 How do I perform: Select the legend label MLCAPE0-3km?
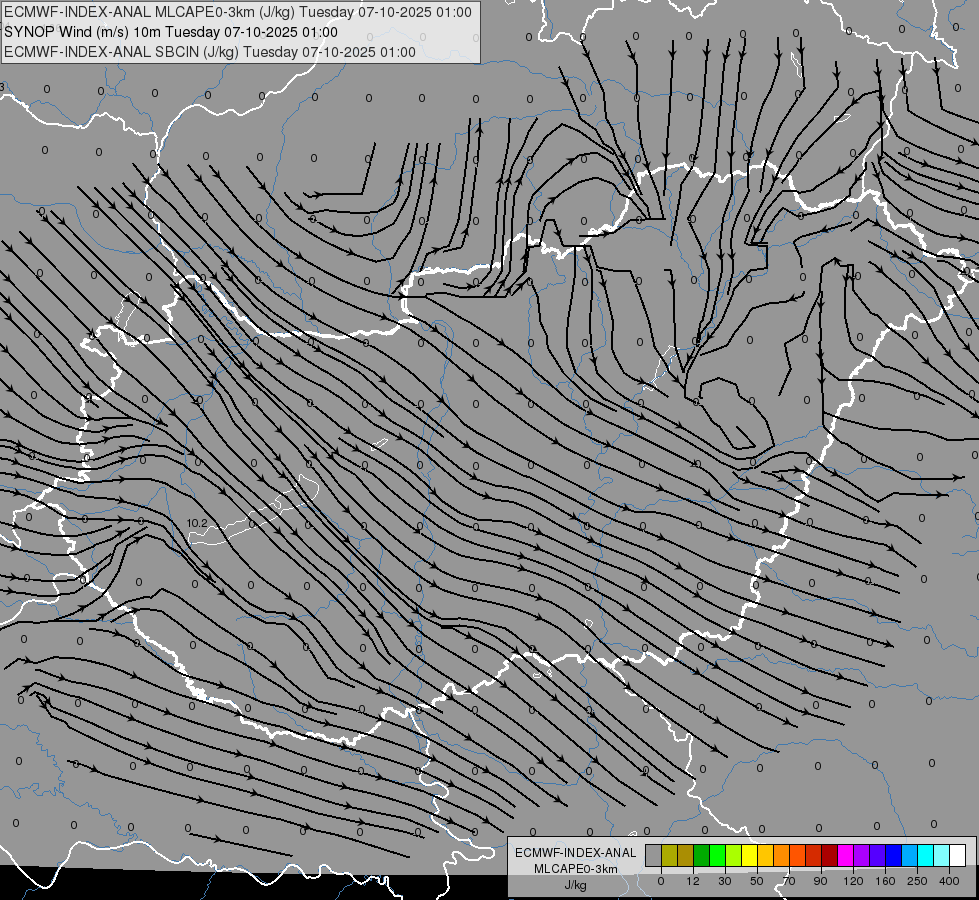coord(576,869)
